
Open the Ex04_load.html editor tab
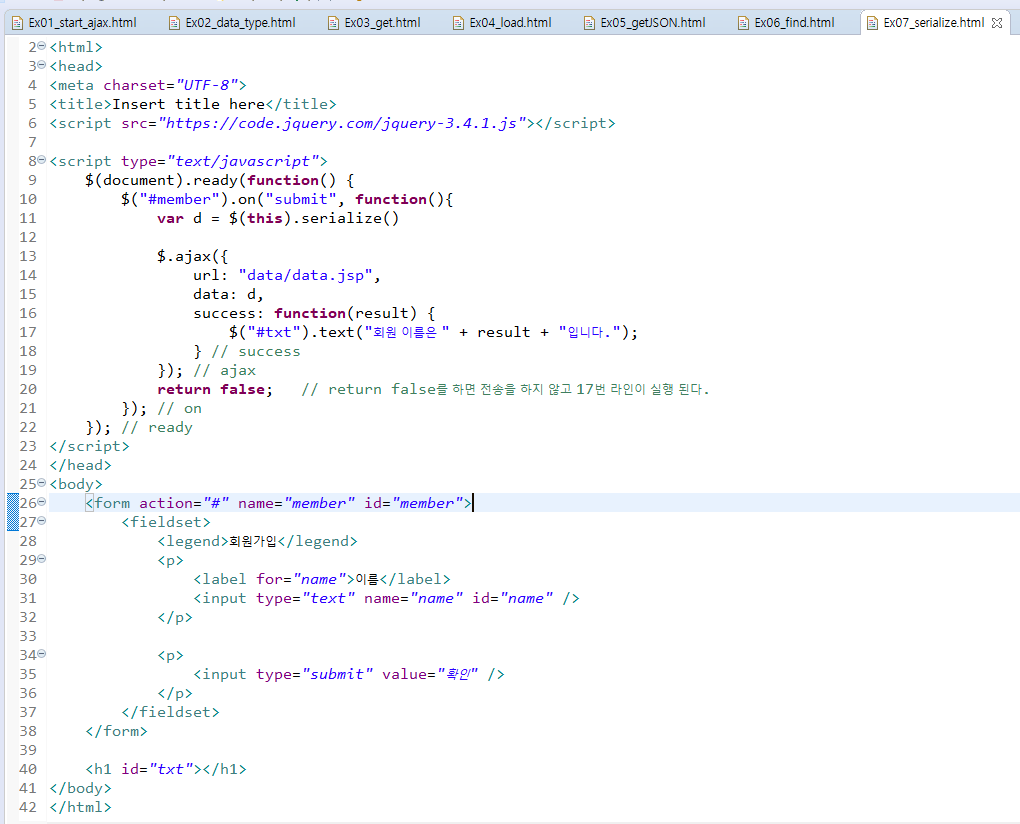502,23
